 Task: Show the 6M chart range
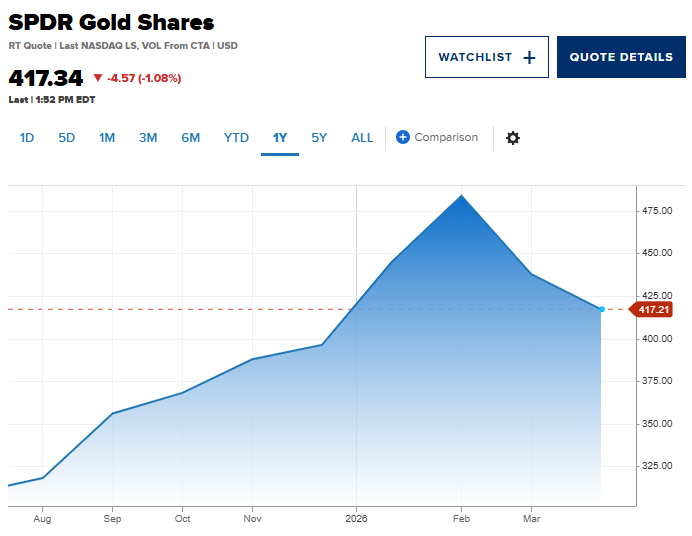point(190,138)
